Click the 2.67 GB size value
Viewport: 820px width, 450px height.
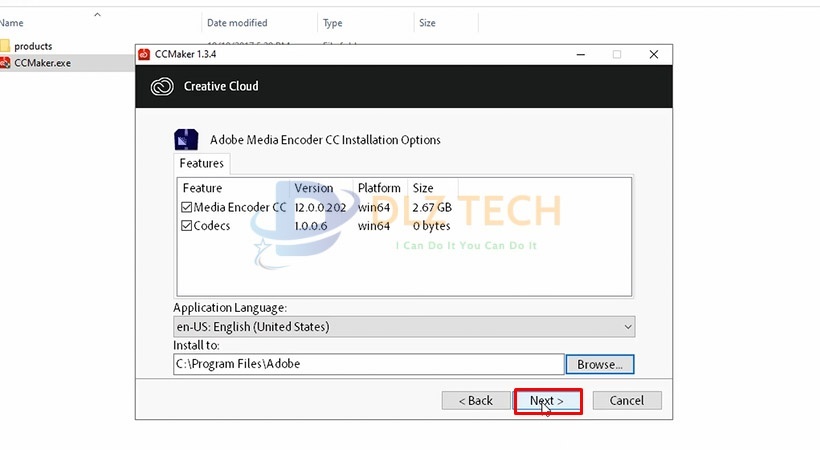(x=432, y=207)
